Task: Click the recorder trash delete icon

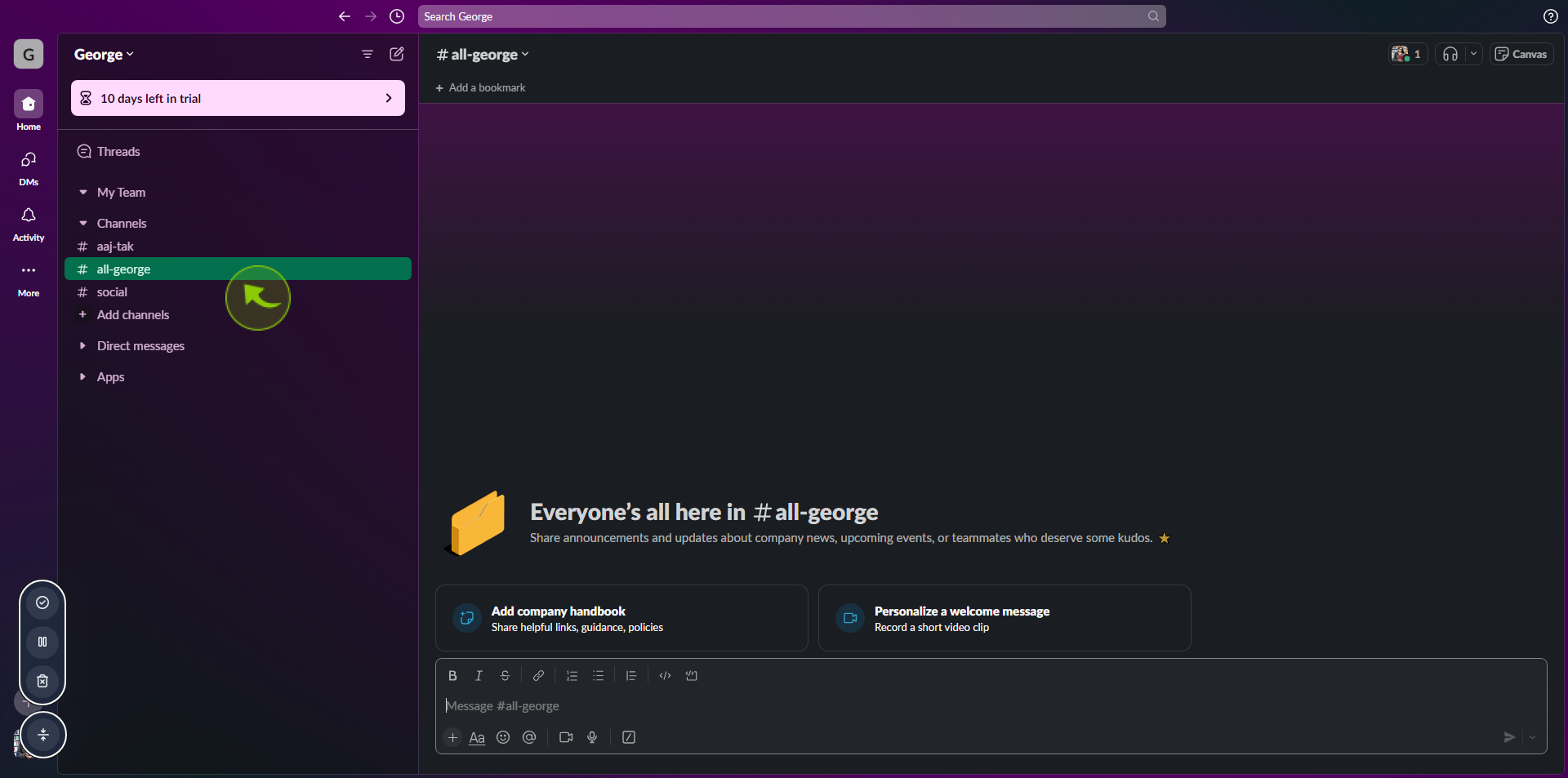Action: 42,681
